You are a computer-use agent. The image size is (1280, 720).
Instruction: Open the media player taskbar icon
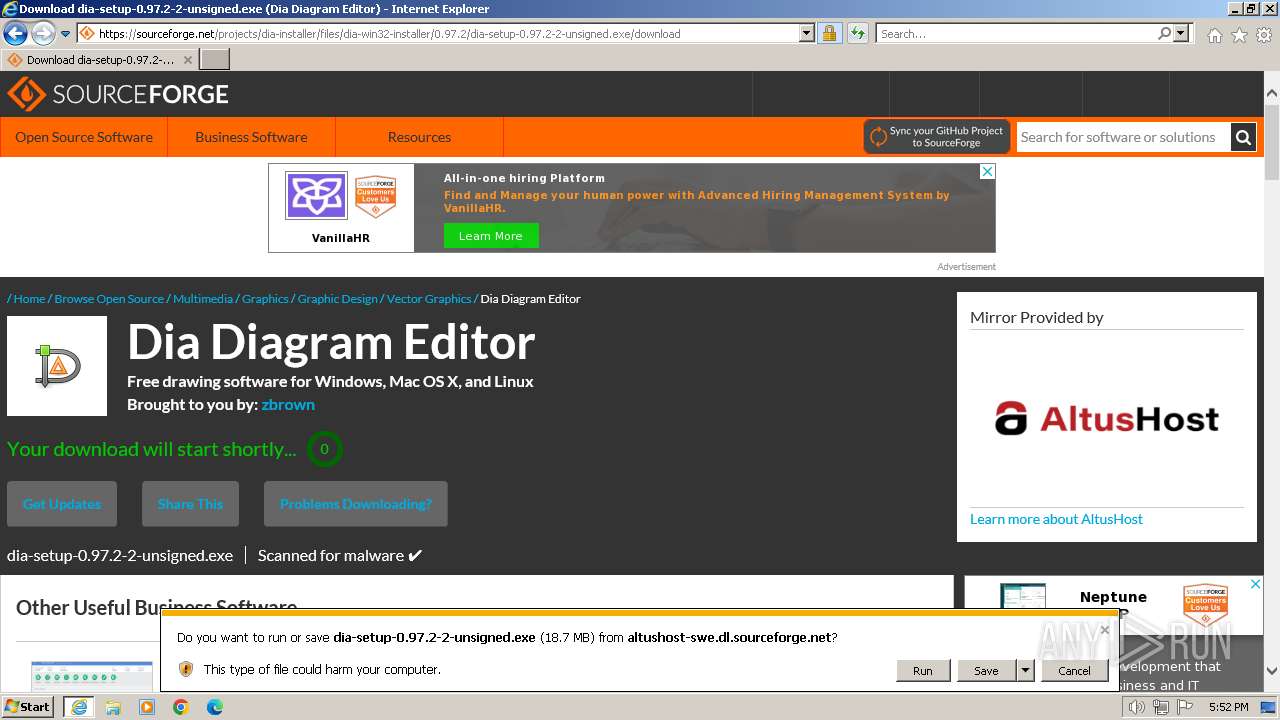coord(147,707)
